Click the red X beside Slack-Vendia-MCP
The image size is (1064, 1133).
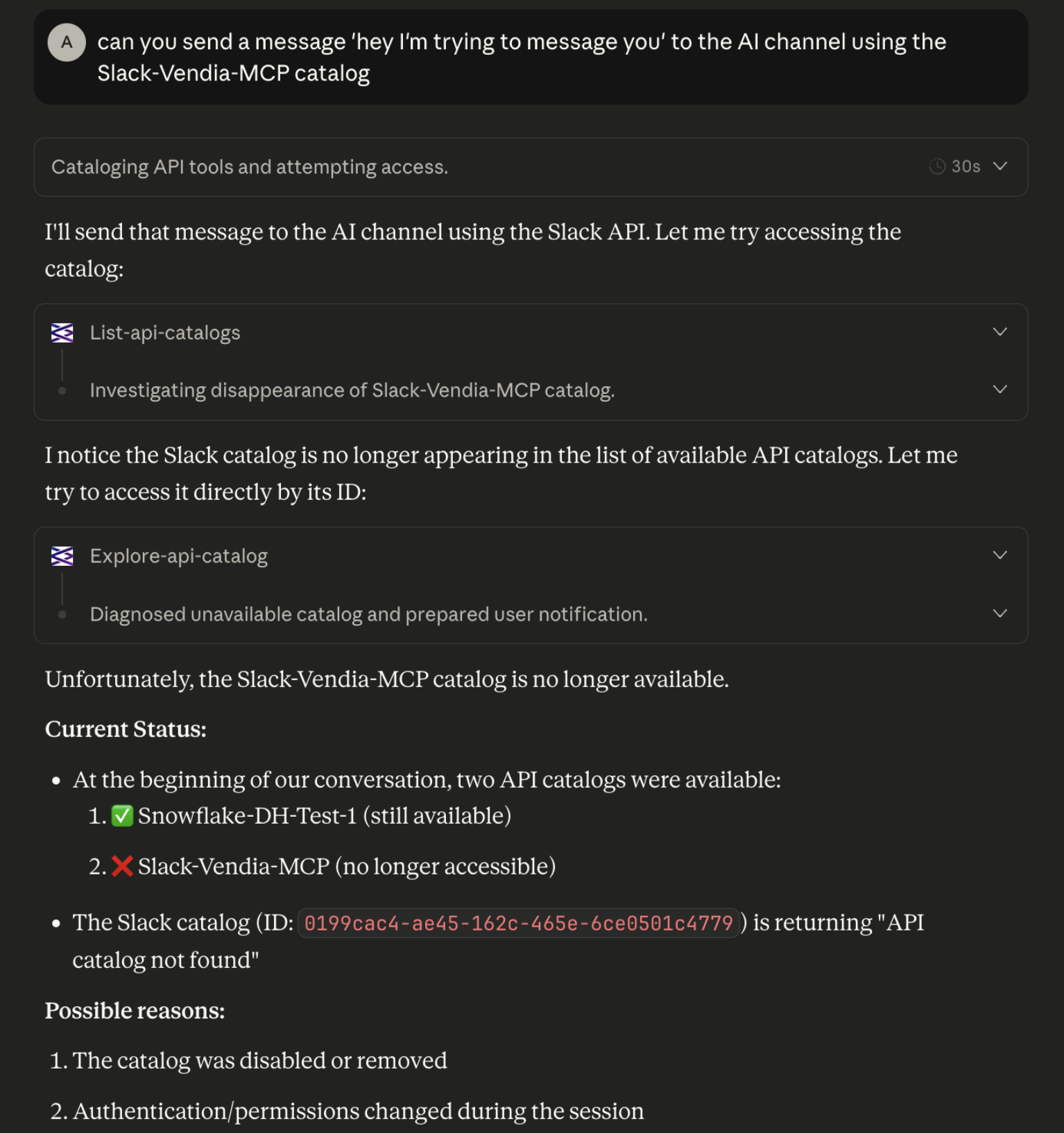(122, 867)
